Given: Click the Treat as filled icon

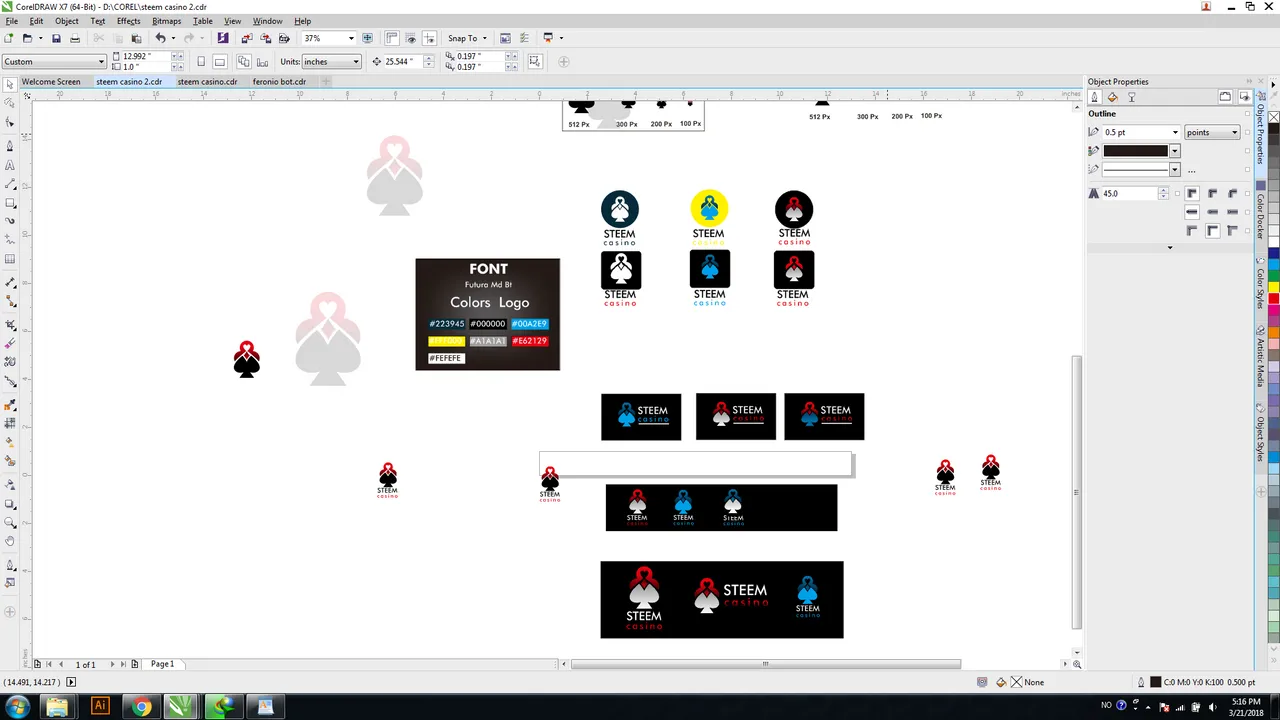Looking at the screenshot, I should pyautogui.click(x=534, y=62).
